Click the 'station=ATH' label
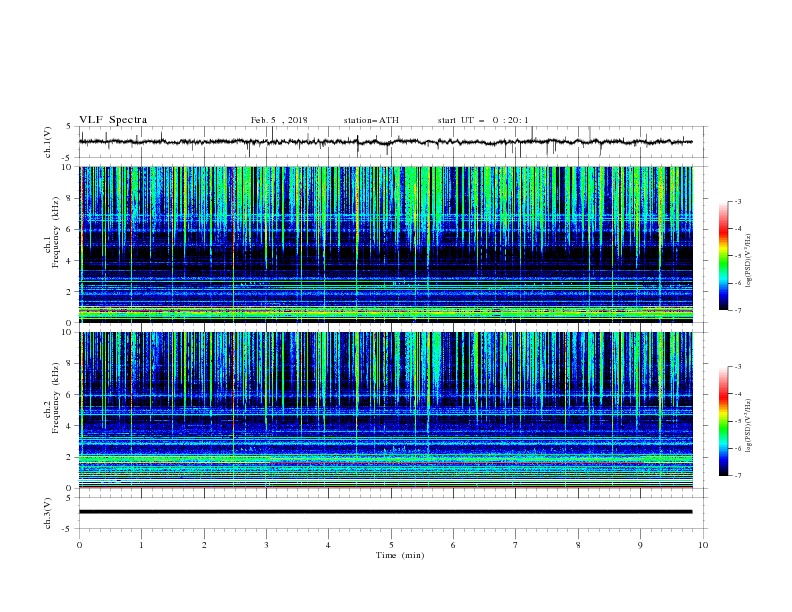The width and height of the screenshot is (792, 612). pyautogui.click(x=371, y=120)
